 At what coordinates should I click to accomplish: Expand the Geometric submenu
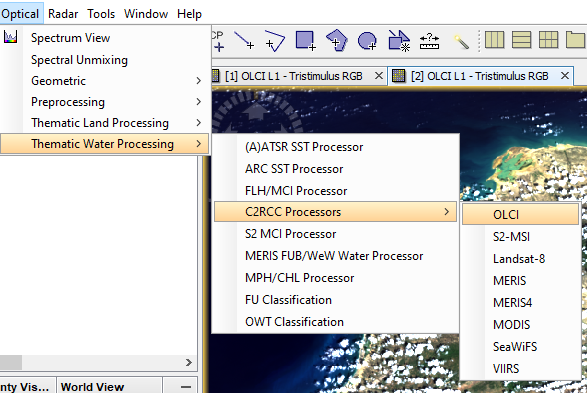coord(106,80)
